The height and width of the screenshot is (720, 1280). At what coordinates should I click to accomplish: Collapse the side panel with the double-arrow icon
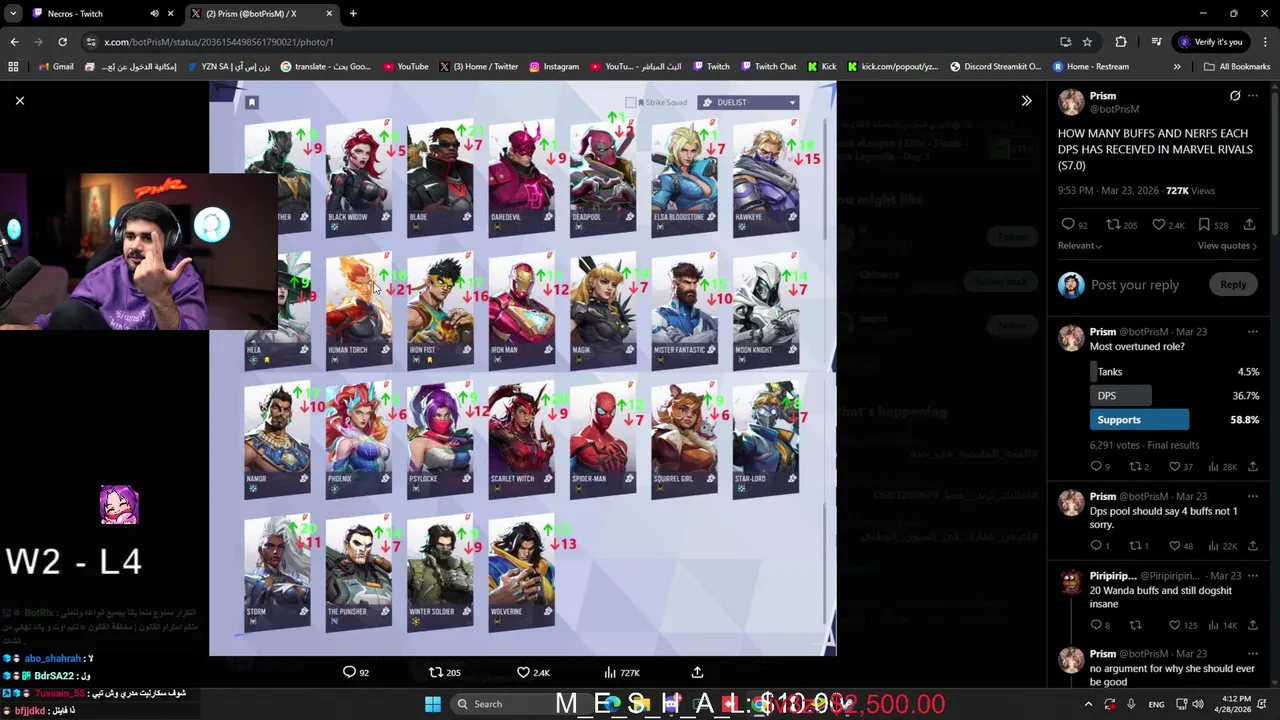(x=1026, y=100)
